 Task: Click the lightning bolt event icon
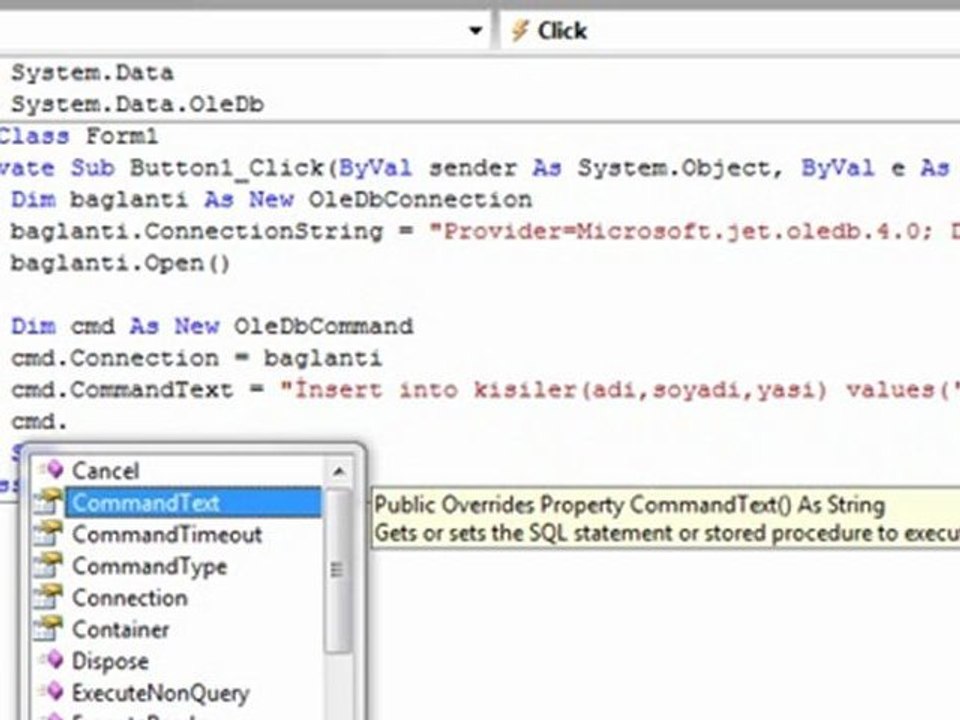pos(520,30)
